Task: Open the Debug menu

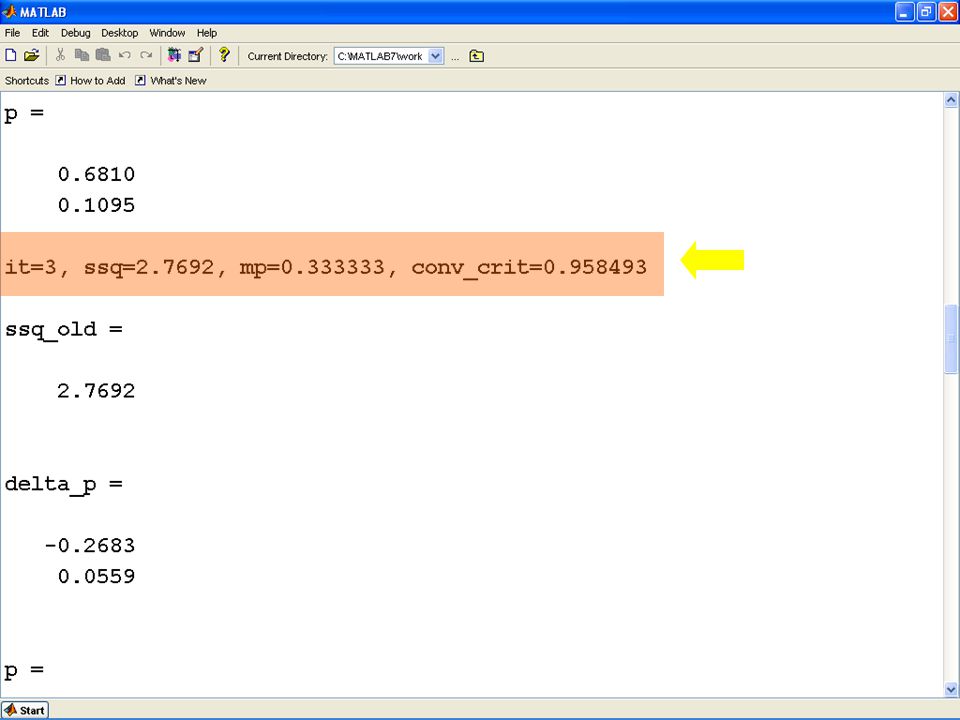Action: click(x=75, y=33)
